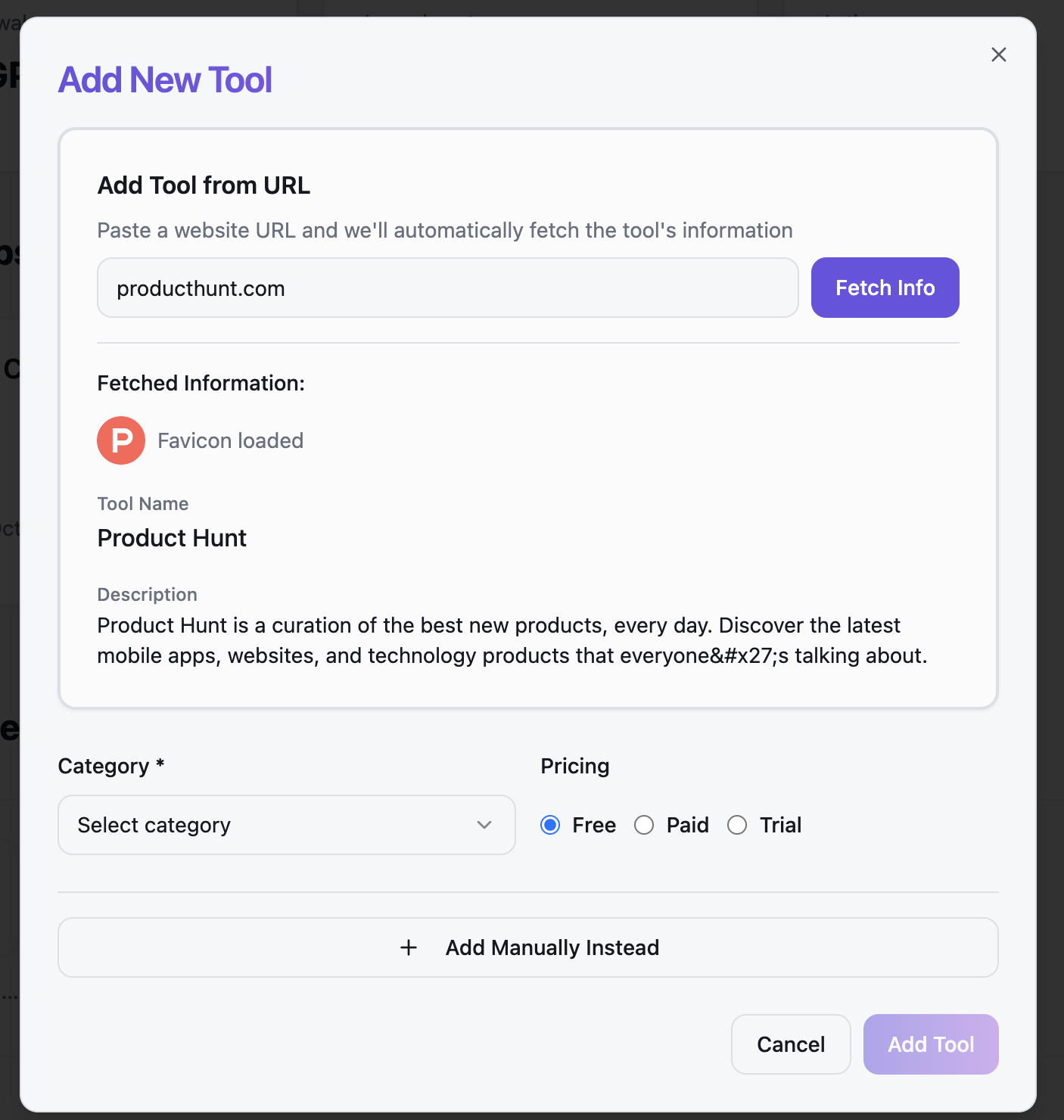Click the Cancel button
This screenshot has width=1064, height=1120.
coord(791,1044)
